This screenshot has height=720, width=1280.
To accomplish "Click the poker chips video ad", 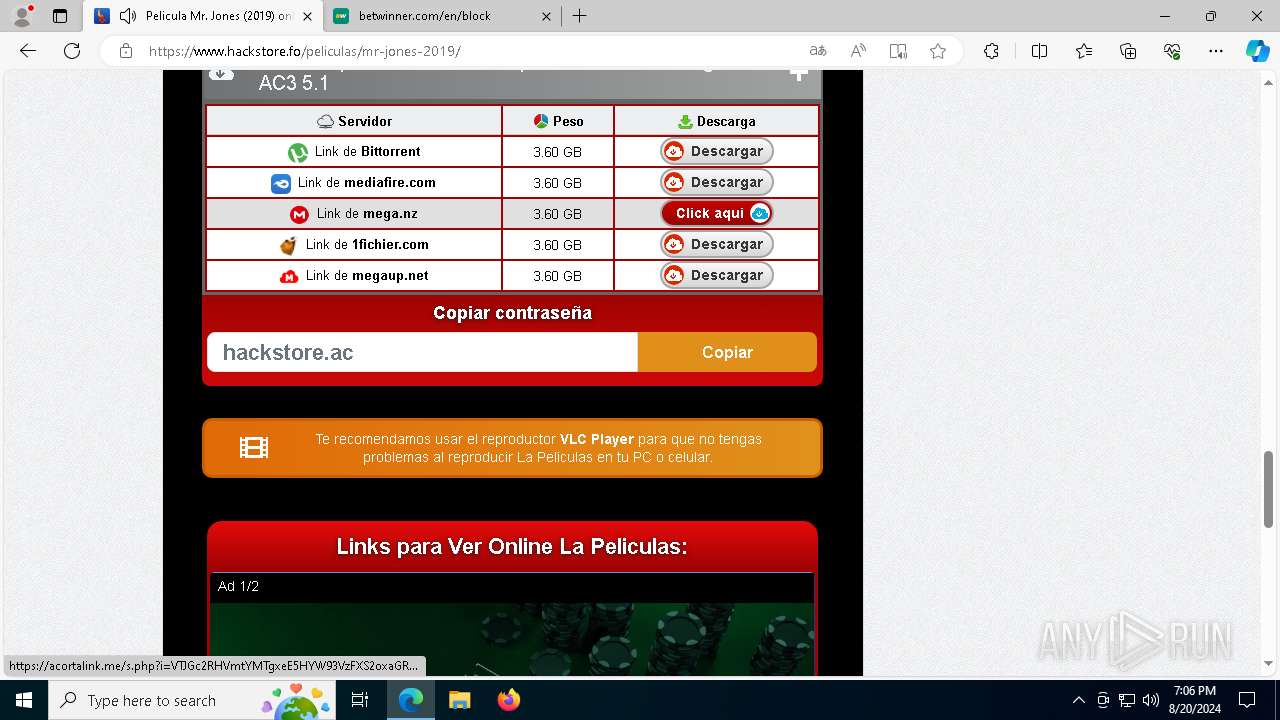I will coord(512,638).
